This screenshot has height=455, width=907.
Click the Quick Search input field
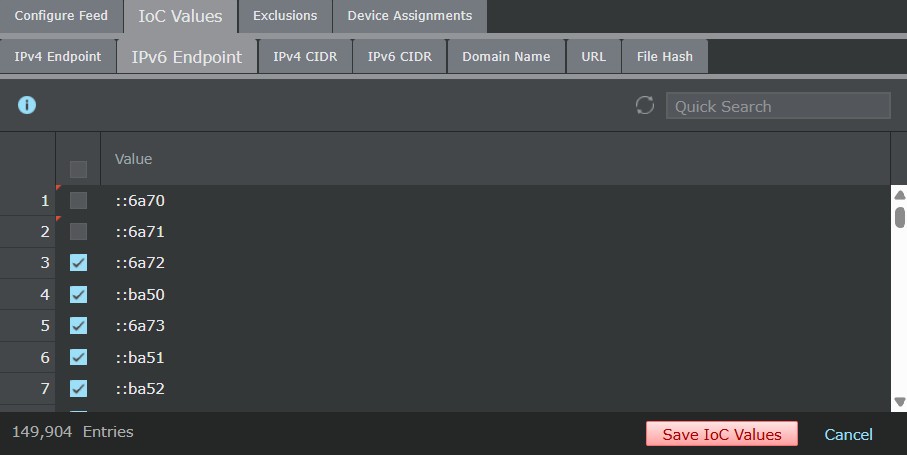tap(778, 106)
